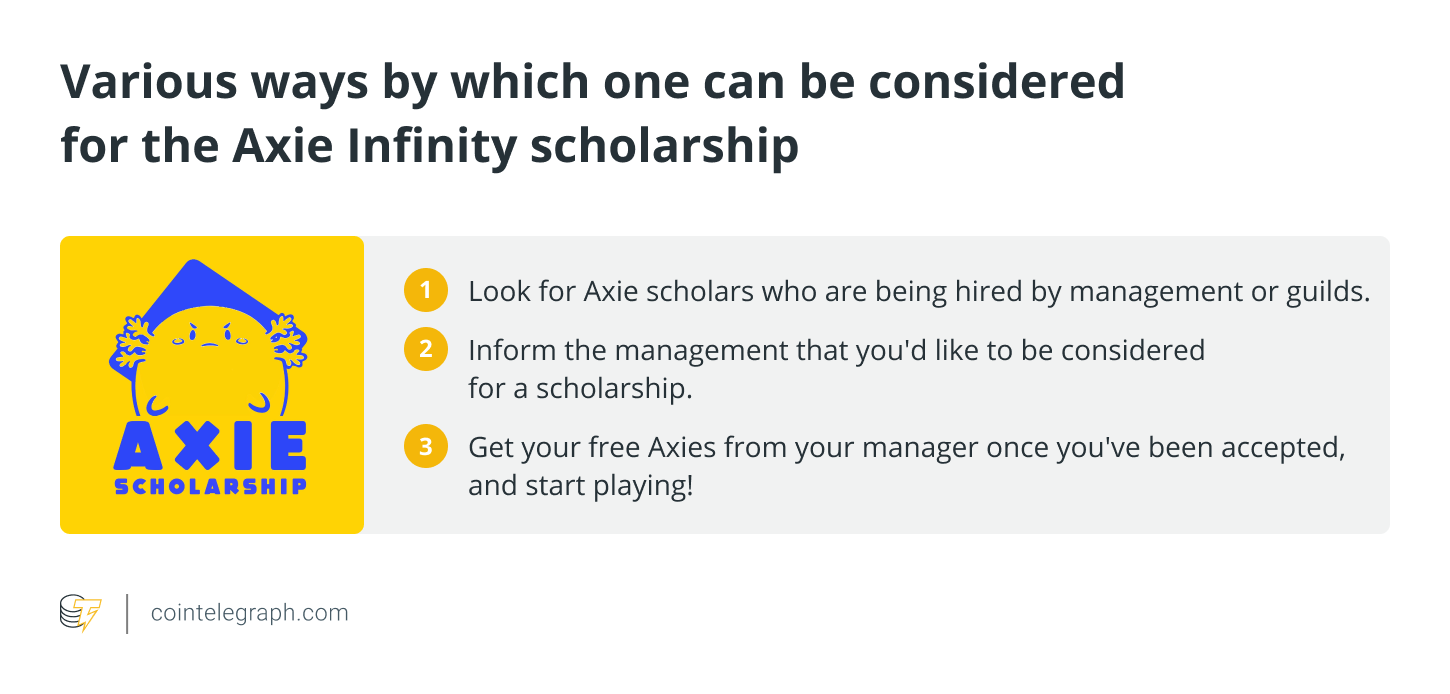Screen dimensions: 1450x694
Task: Click step text about informing the management
Action: [x=836, y=369]
